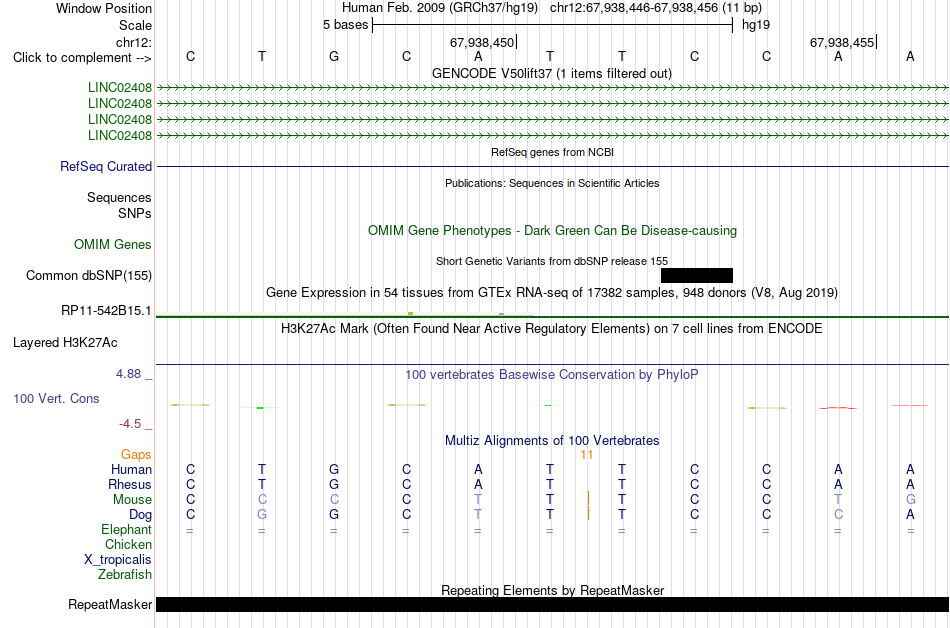Click the Gaps row label

(x=136, y=455)
